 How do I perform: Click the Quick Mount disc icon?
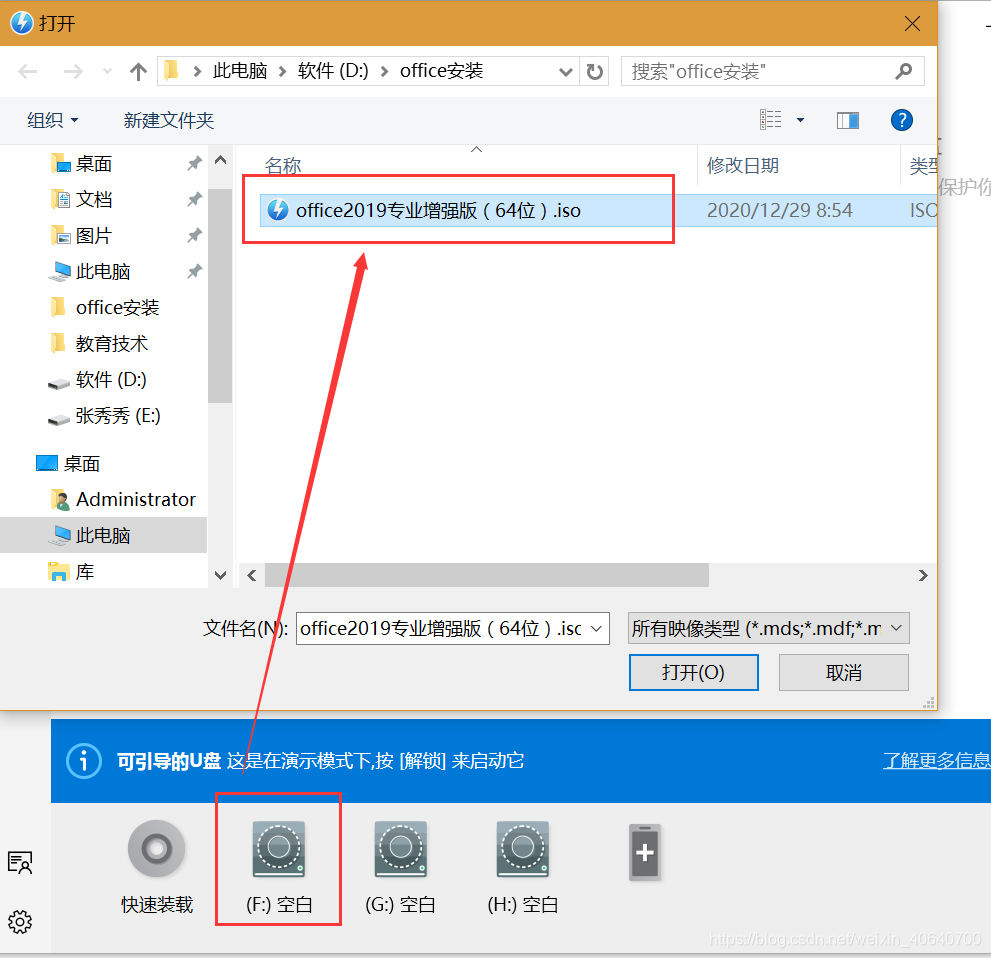[x=156, y=848]
